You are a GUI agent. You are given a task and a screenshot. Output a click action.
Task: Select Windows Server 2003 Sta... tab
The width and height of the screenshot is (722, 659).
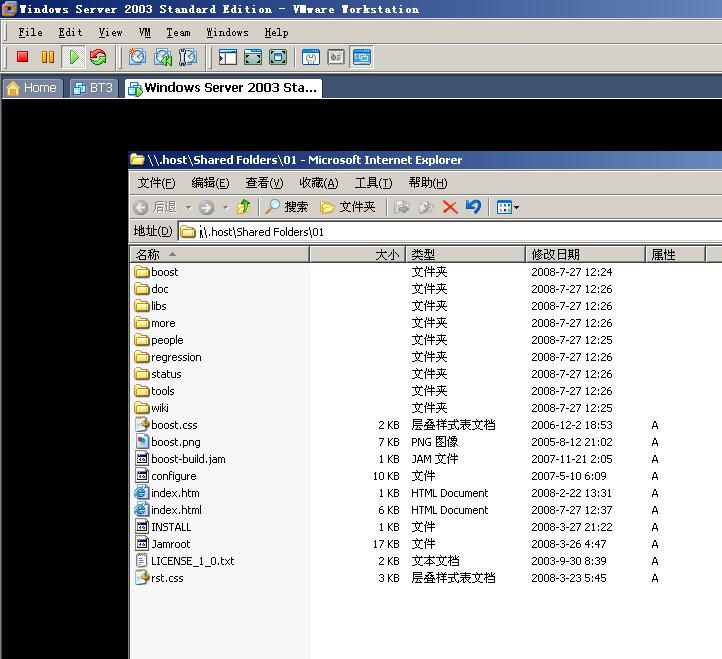[223, 88]
